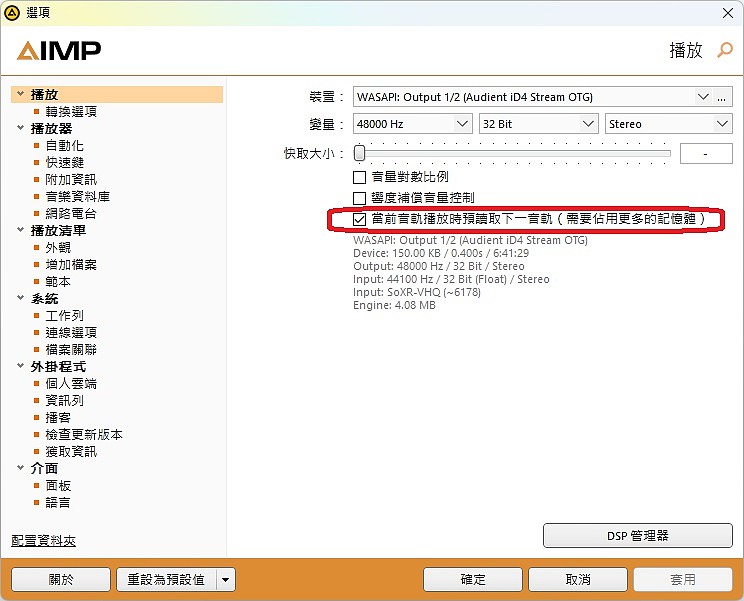Open the 48000 Hz sample rate dropdown

pos(462,124)
